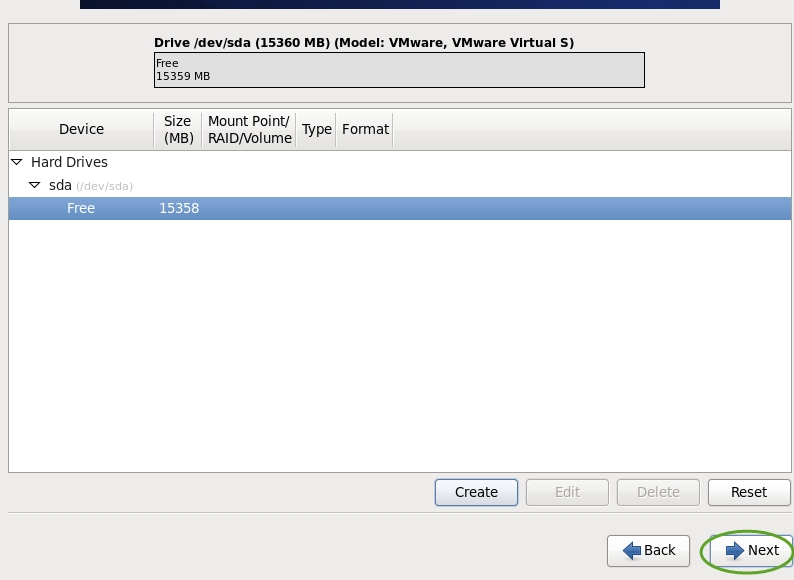Sort by the Size (MB) column header
This screenshot has height=580, width=794.
coord(178,130)
